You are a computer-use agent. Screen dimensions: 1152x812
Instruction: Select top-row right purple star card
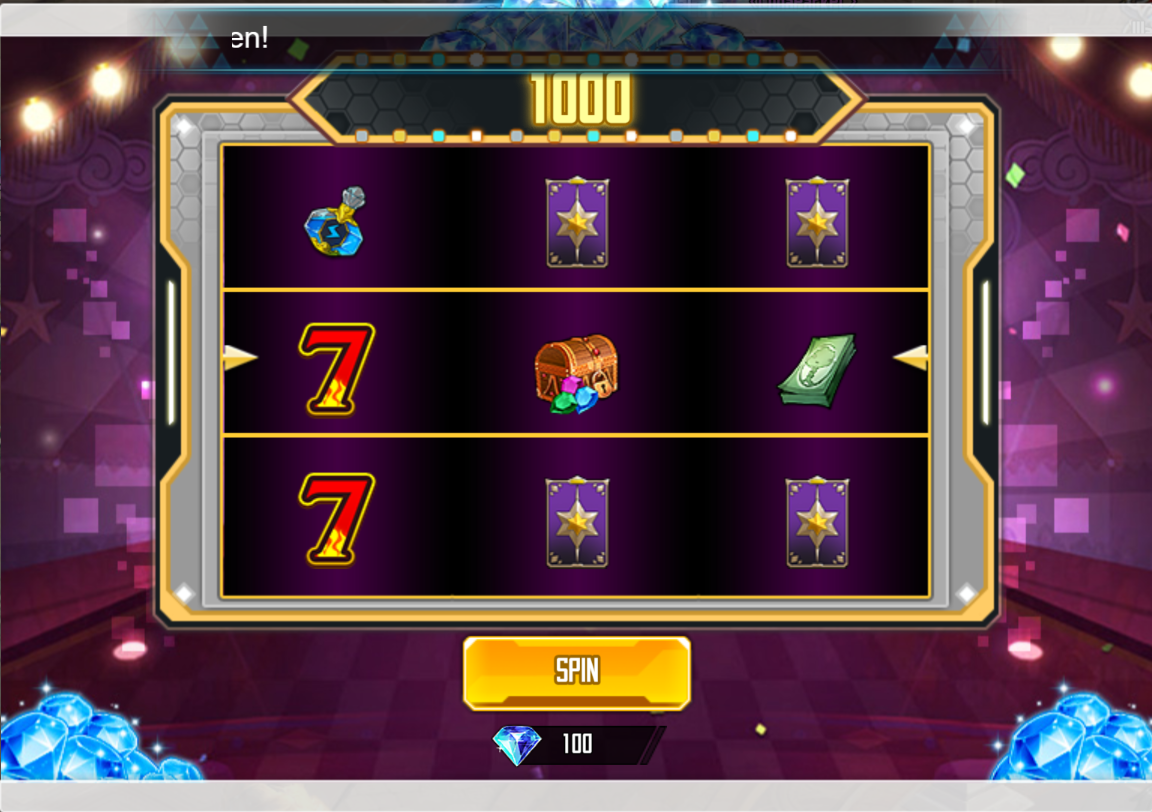[817, 221]
